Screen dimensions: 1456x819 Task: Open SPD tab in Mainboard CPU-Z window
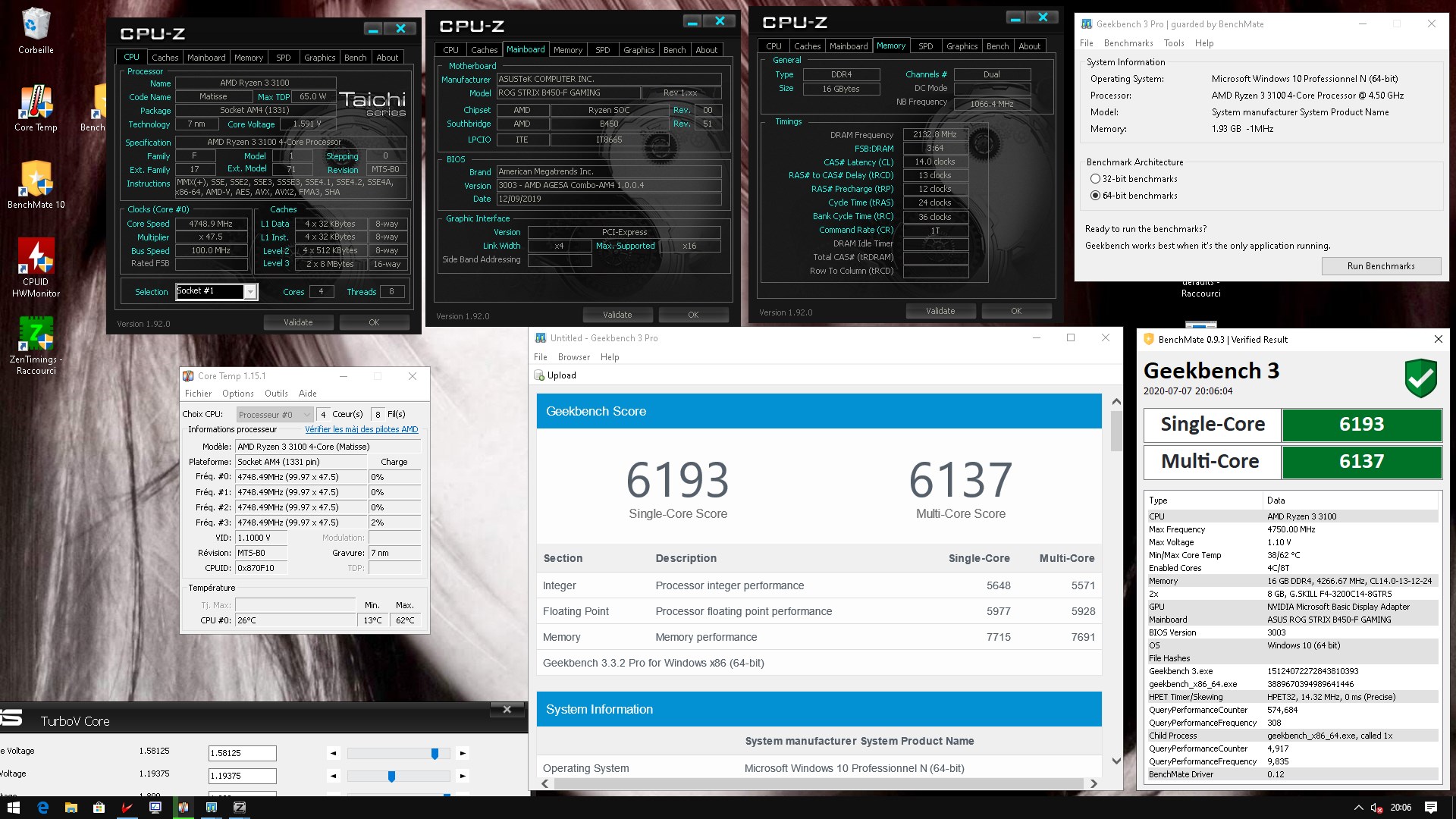(x=603, y=50)
